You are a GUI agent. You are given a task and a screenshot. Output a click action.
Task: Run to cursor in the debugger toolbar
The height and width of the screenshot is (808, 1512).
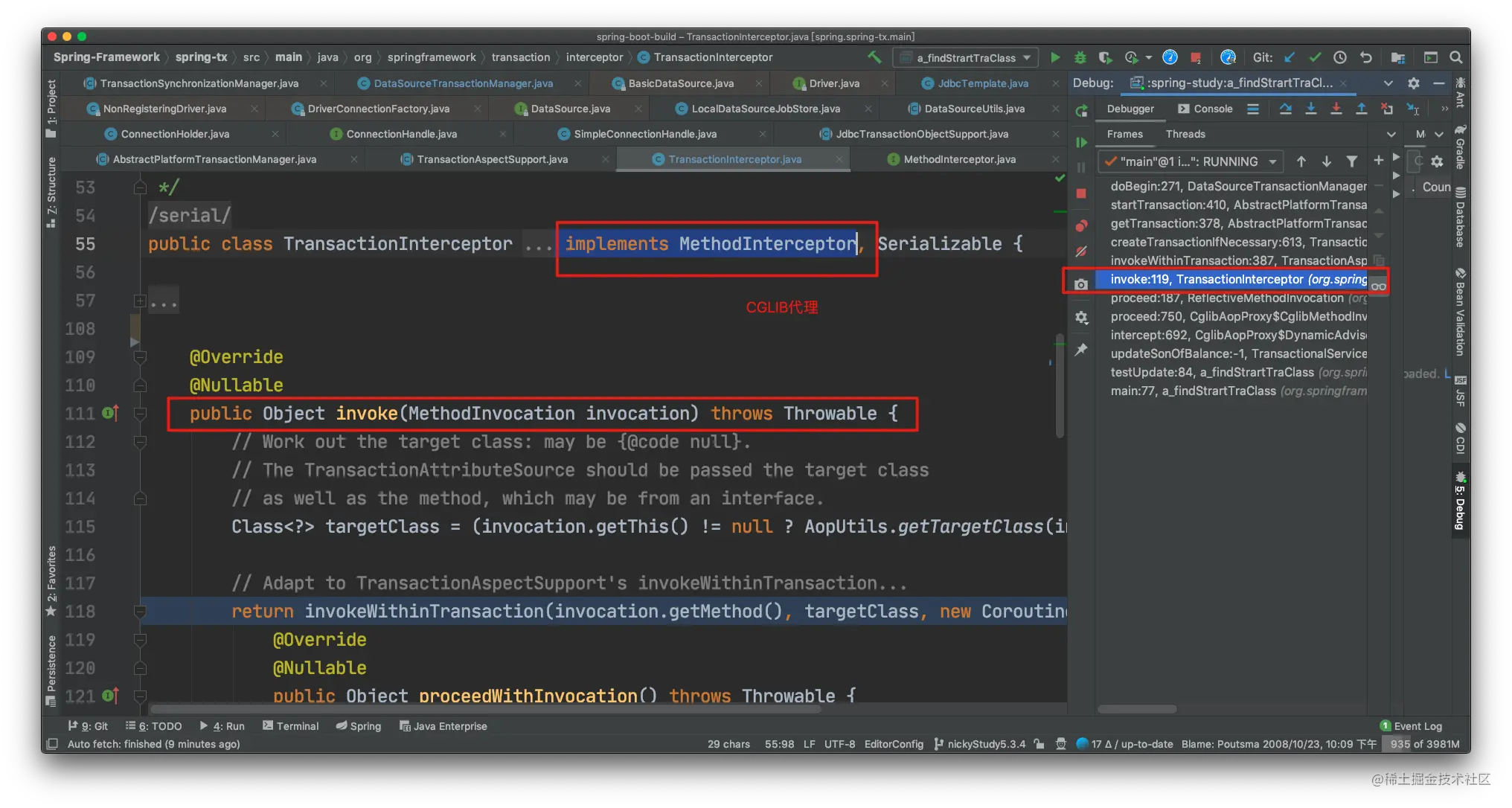pos(1412,109)
